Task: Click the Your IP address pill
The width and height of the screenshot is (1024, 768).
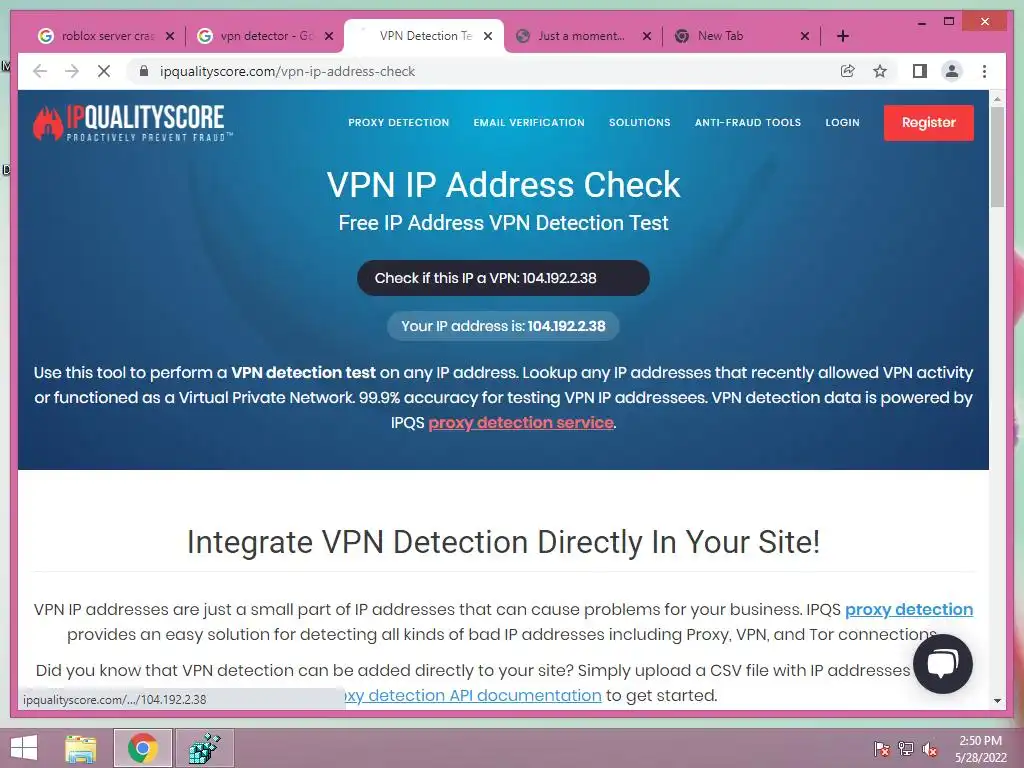Action: click(x=503, y=326)
